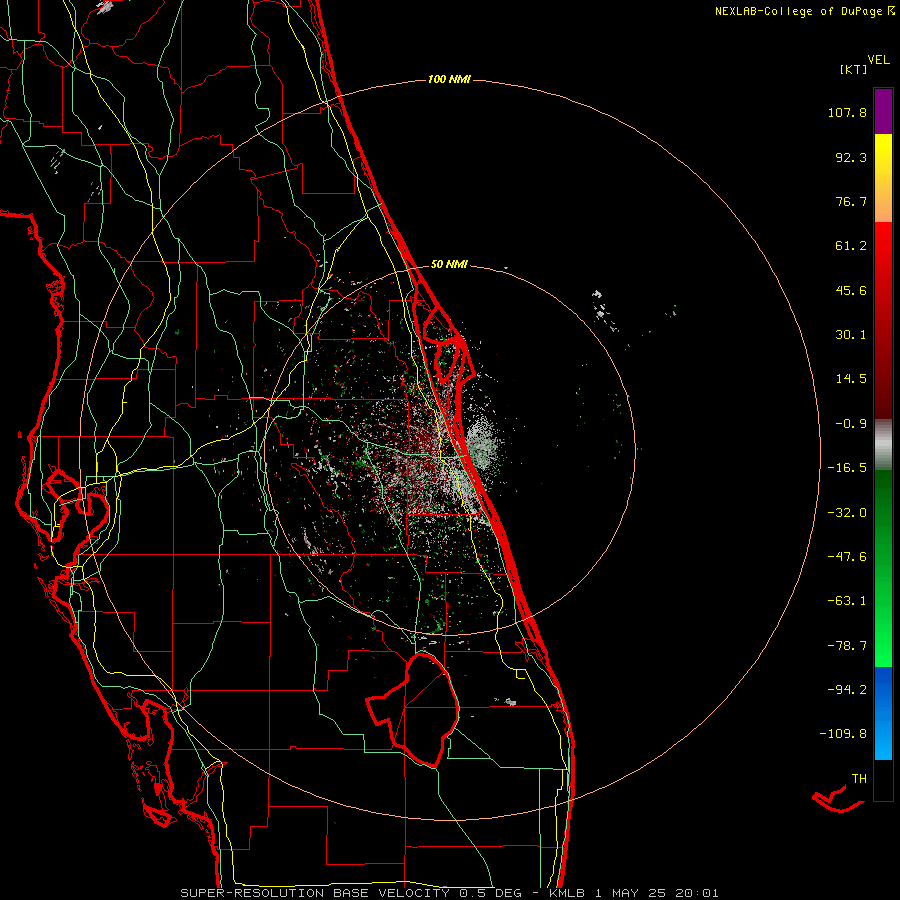Pick the purple segment of the color bar
Viewport: 900px width, 900px height.
coord(883,111)
